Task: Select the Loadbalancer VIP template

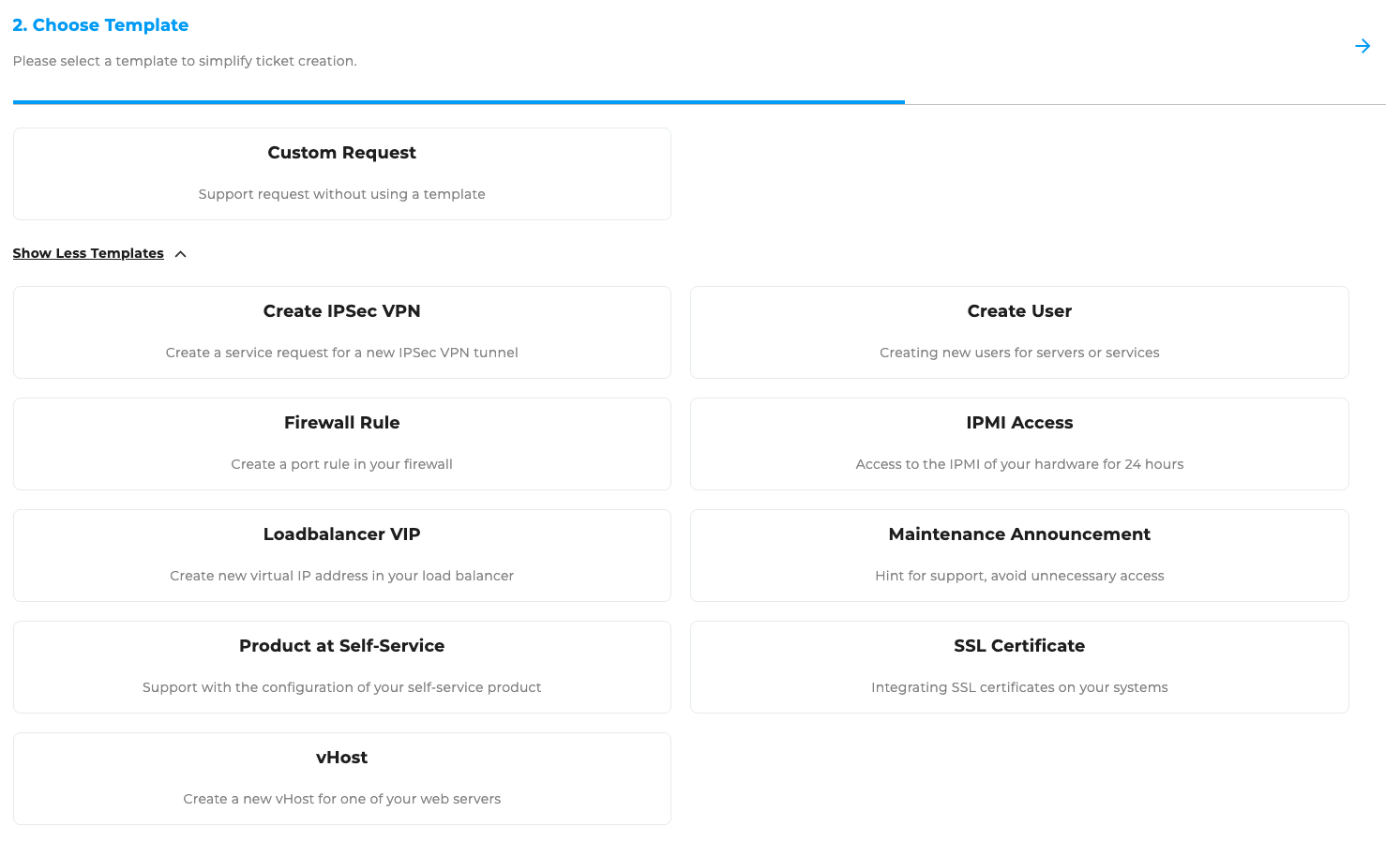Action: tap(341, 555)
